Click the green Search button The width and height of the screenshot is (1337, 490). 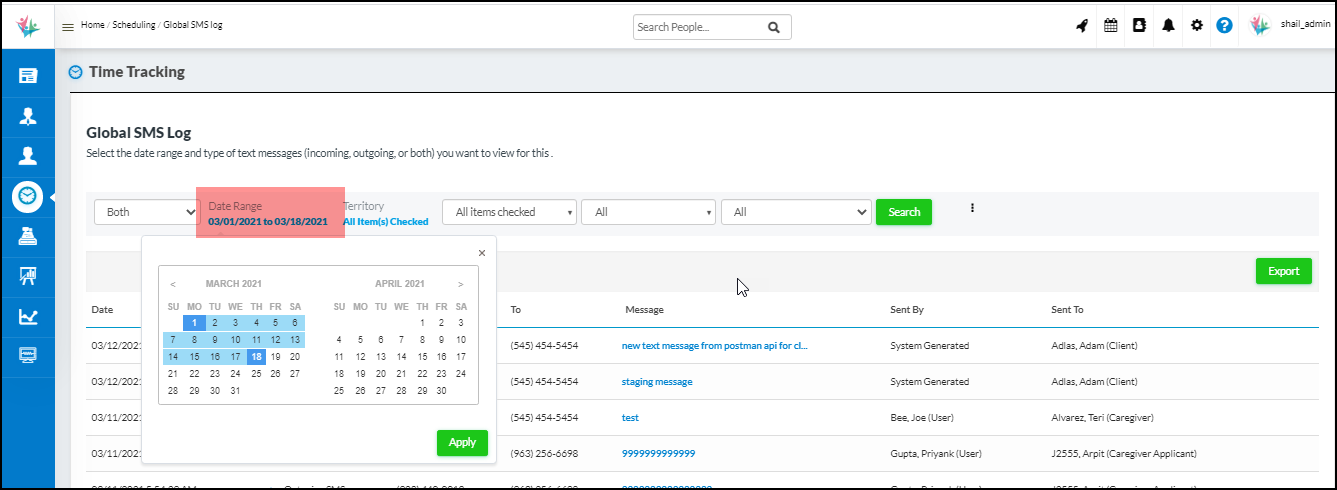(x=904, y=212)
